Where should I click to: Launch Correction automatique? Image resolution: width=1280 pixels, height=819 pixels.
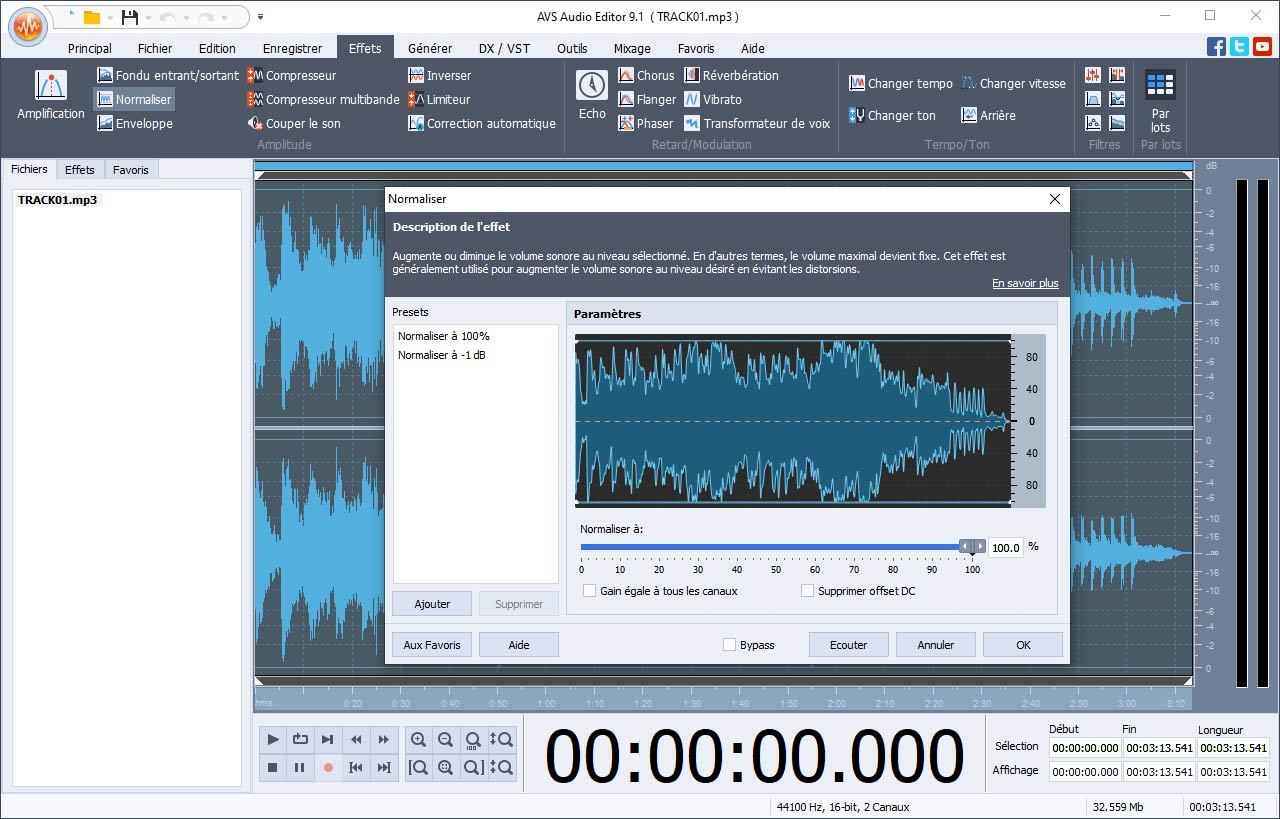tap(482, 123)
